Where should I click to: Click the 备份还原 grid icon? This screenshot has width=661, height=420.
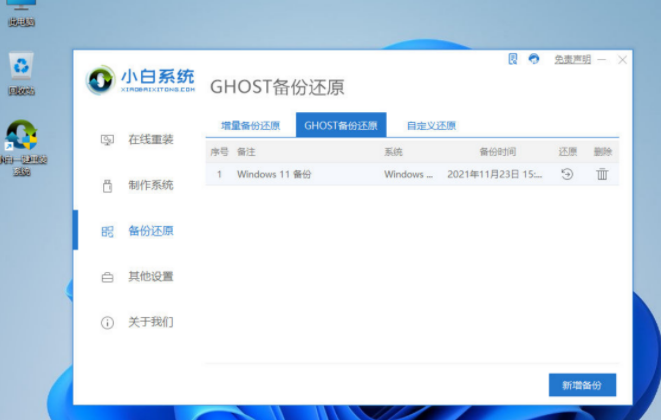click(x=107, y=232)
